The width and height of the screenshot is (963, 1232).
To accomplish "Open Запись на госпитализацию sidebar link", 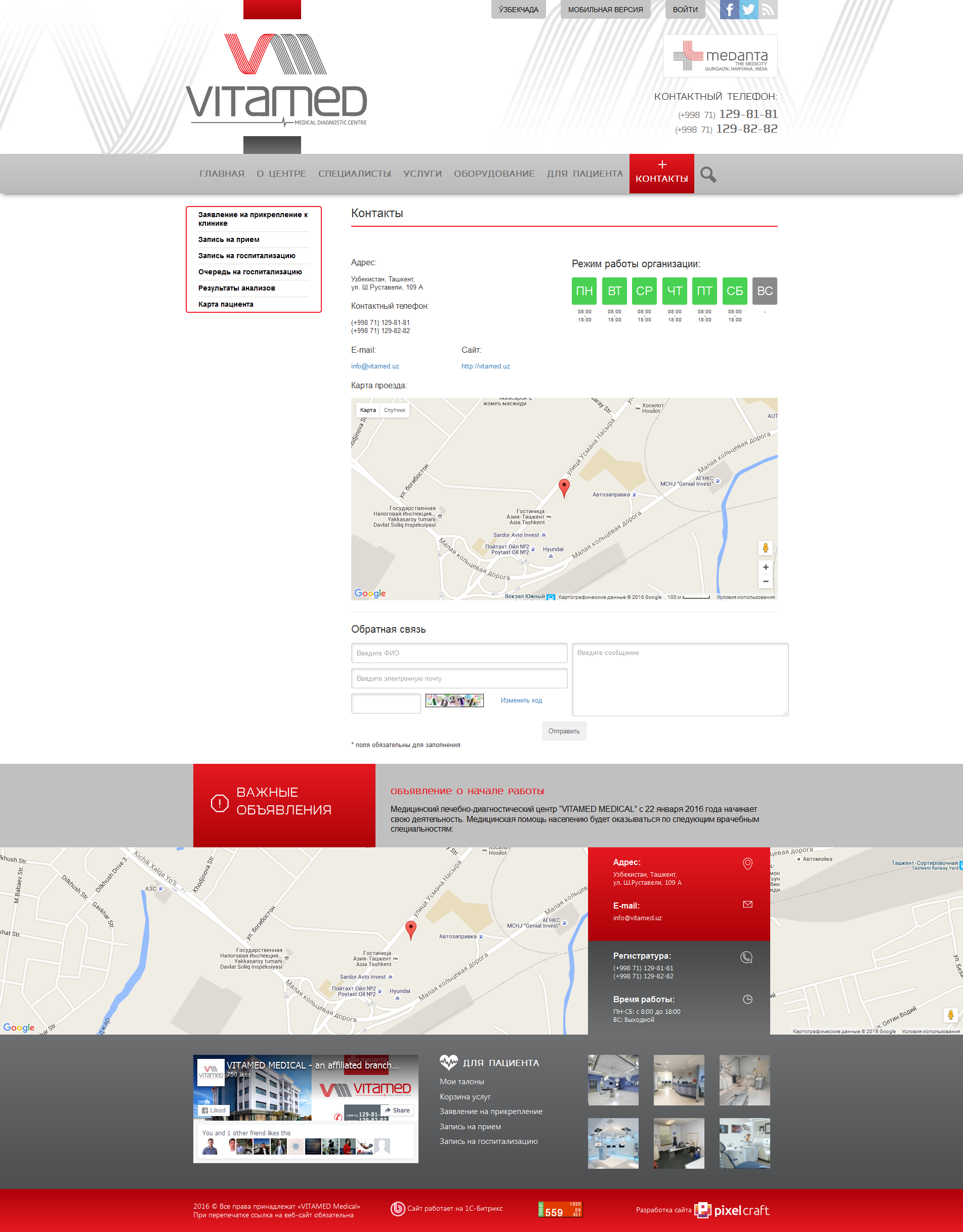I will point(246,256).
